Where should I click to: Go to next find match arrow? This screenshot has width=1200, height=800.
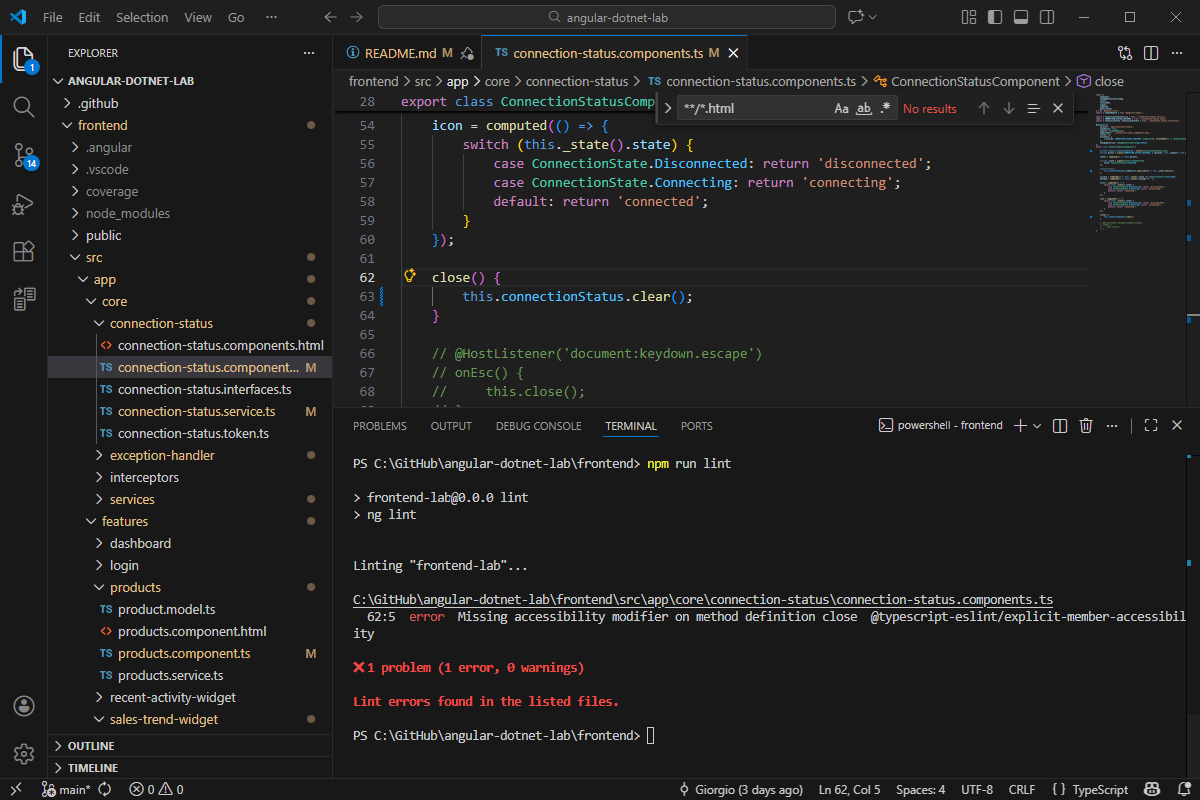pyautogui.click(x=1008, y=108)
